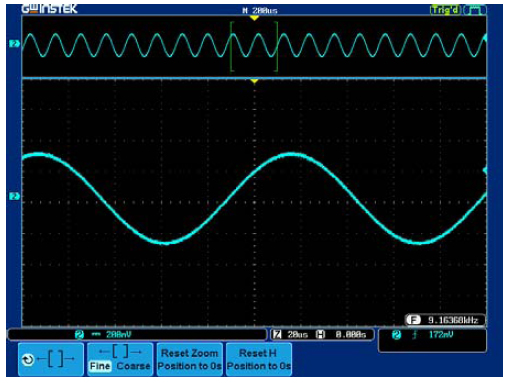Select the yellow trigger position marker at top

point(254,18)
